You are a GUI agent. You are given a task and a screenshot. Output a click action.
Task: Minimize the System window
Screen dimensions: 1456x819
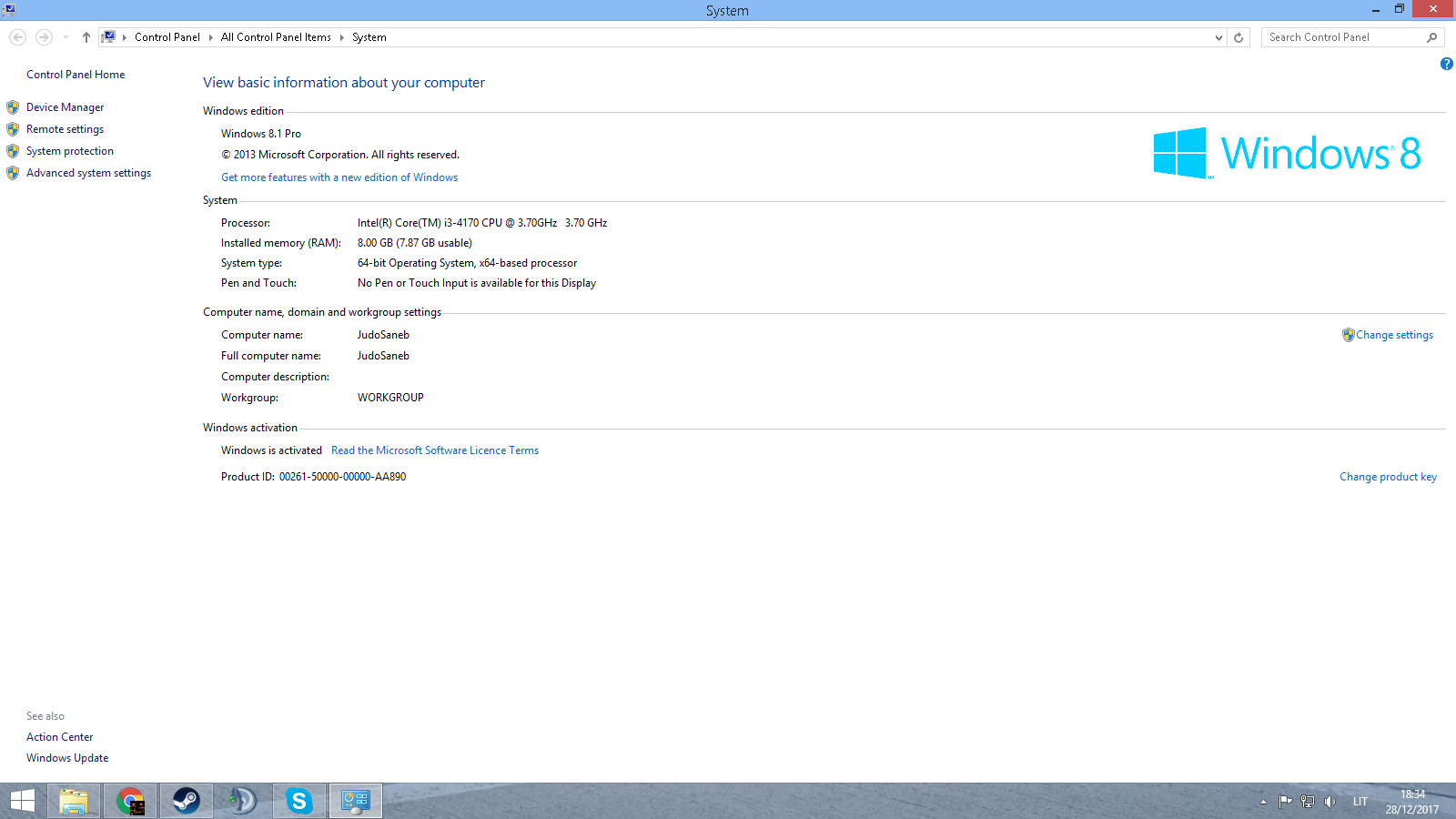[x=1376, y=9]
